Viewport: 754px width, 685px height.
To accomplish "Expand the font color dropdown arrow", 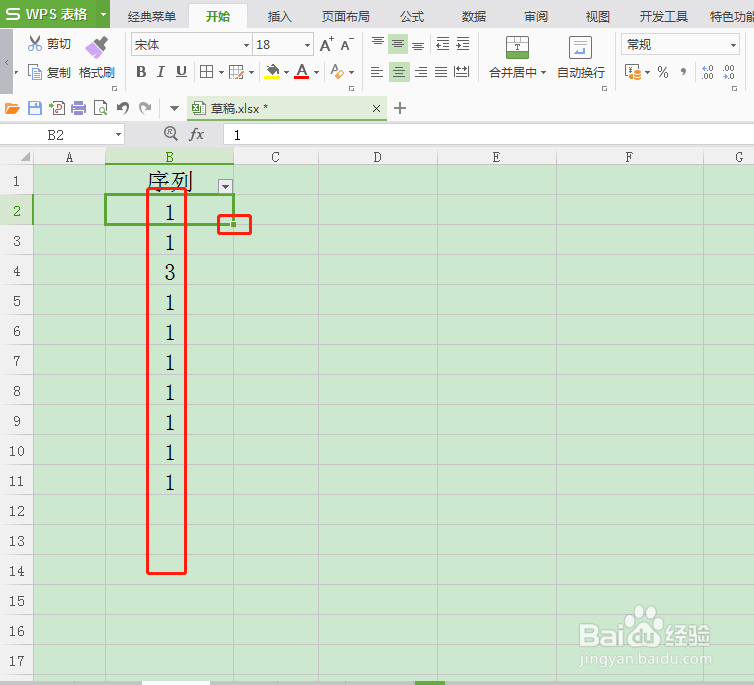I will (316, 73).
